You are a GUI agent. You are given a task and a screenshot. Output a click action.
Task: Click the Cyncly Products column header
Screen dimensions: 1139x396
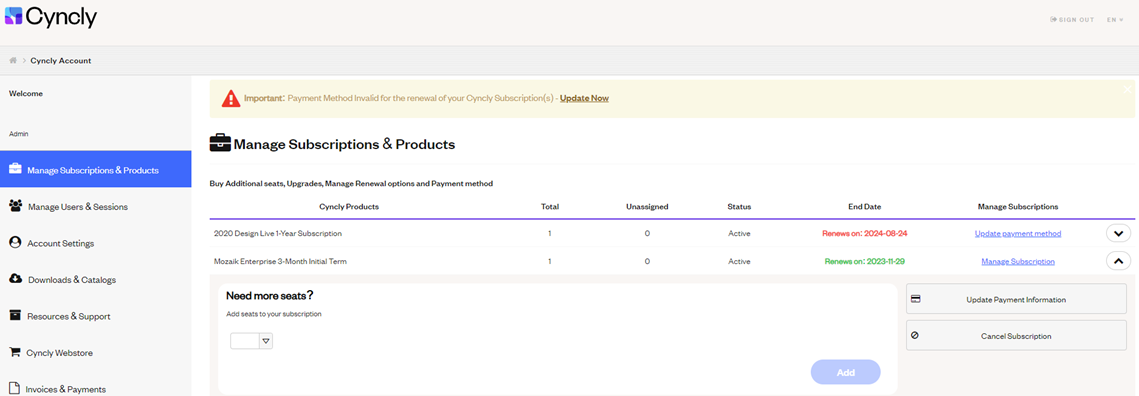pyautogui.click(x=349, y=206)
